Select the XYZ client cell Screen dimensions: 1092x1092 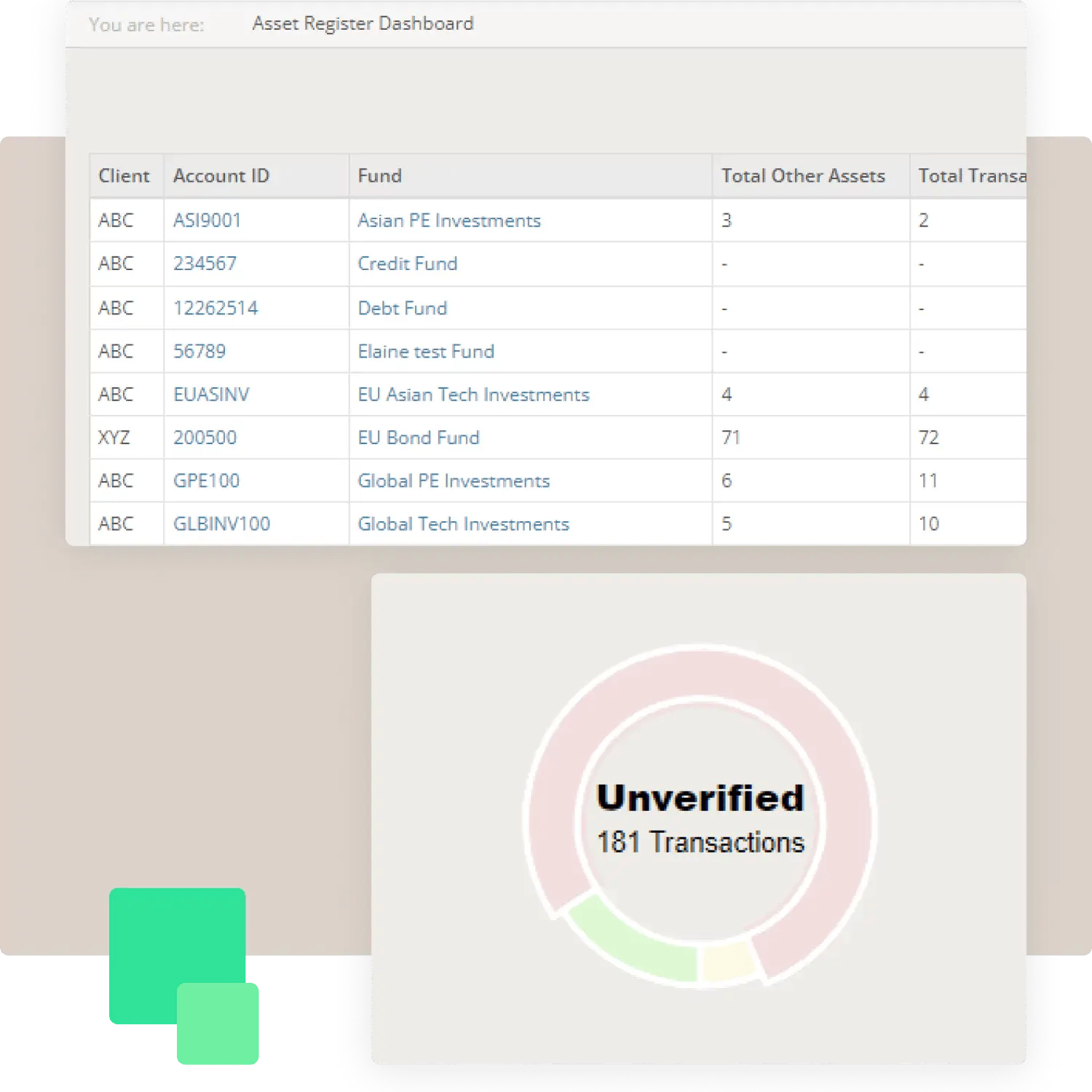pos(114,438)
